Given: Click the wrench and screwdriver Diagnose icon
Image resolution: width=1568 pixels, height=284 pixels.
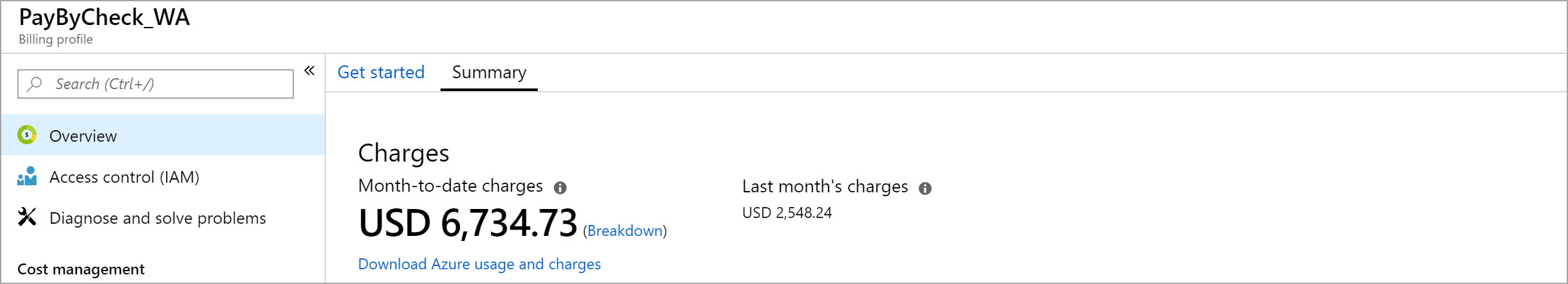Looking at the screenshot, I should click(27, 217).
